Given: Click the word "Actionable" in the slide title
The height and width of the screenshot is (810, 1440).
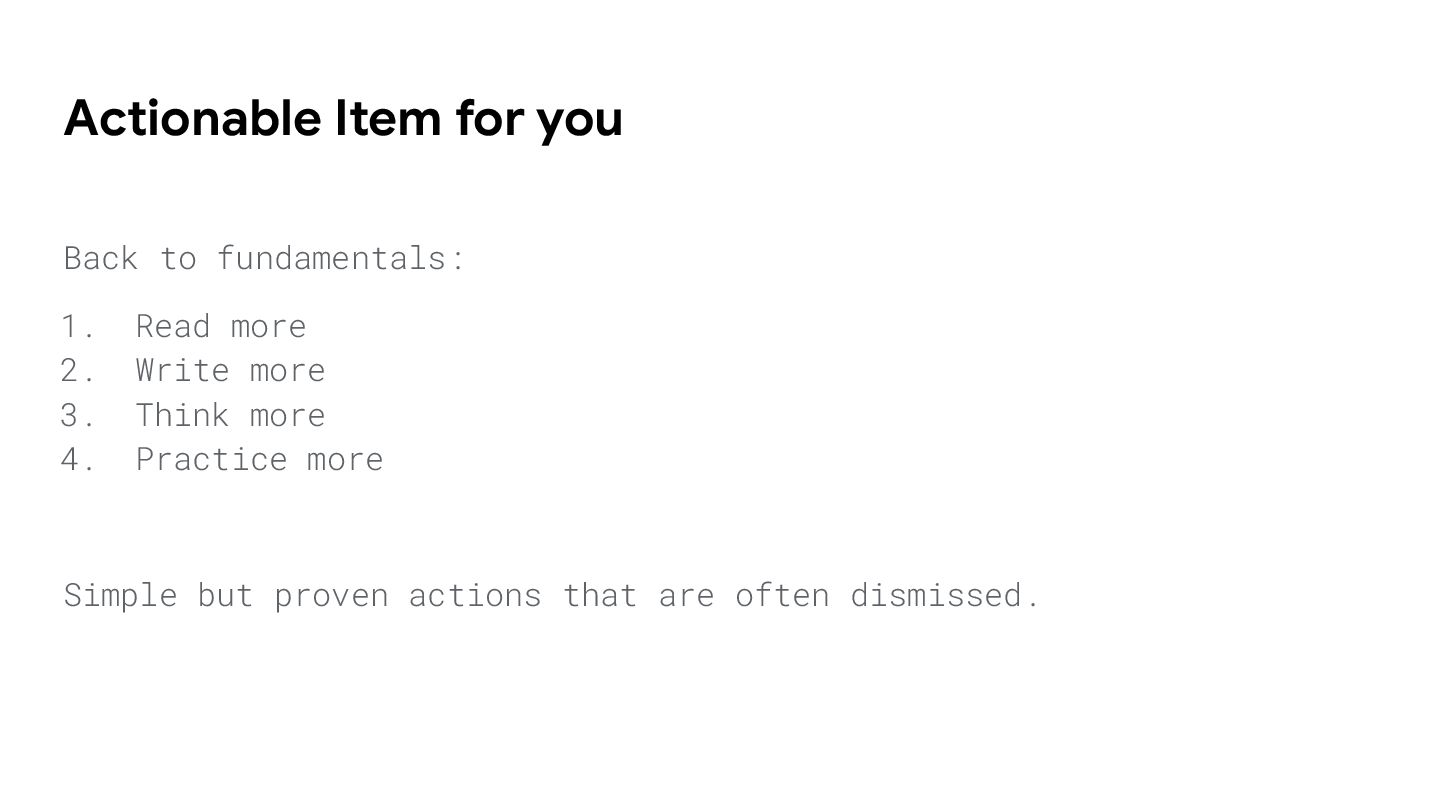Looking at the screenshot, I should 192,118.
